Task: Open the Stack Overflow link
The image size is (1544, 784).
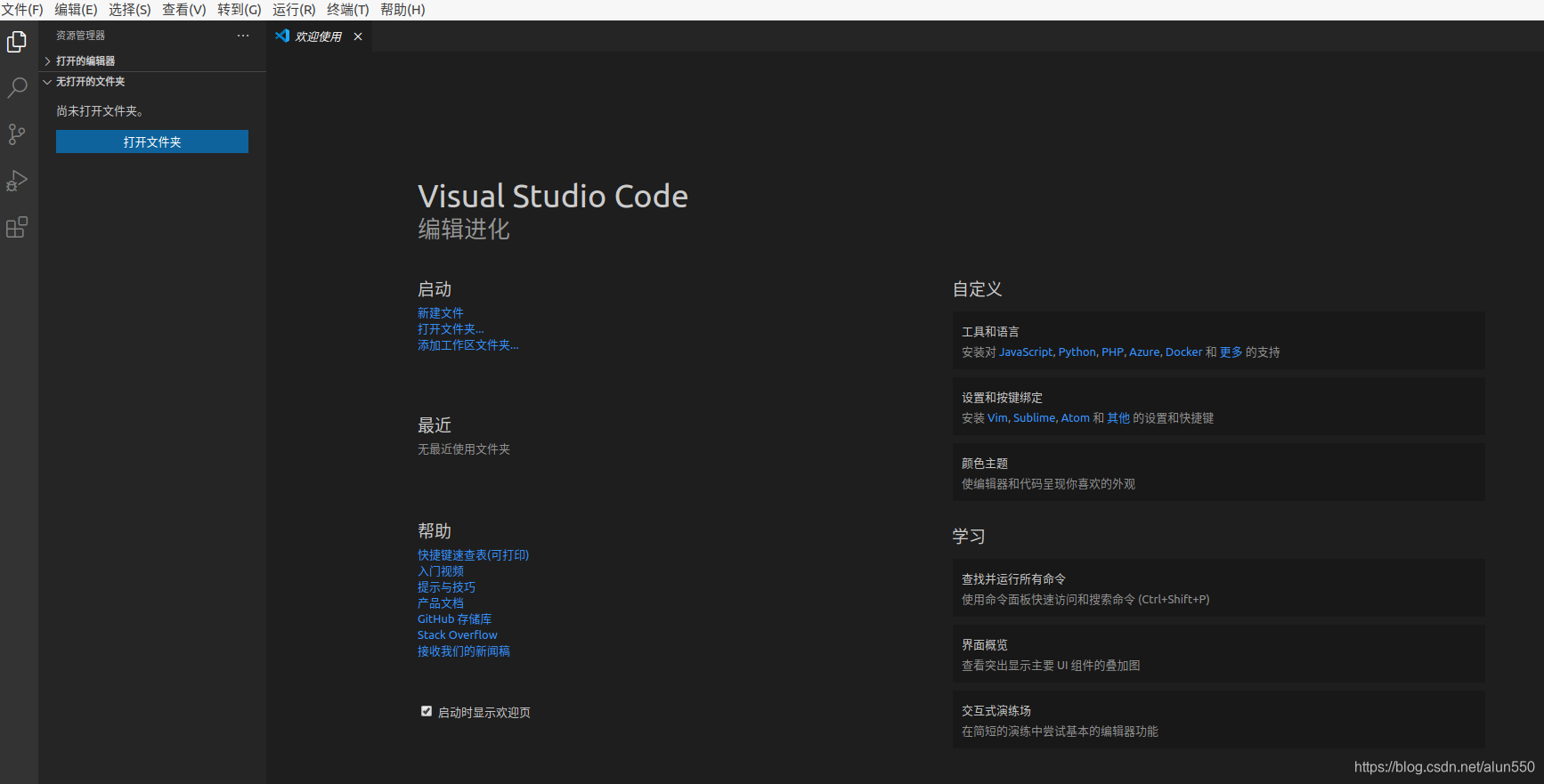Action: 458,635
